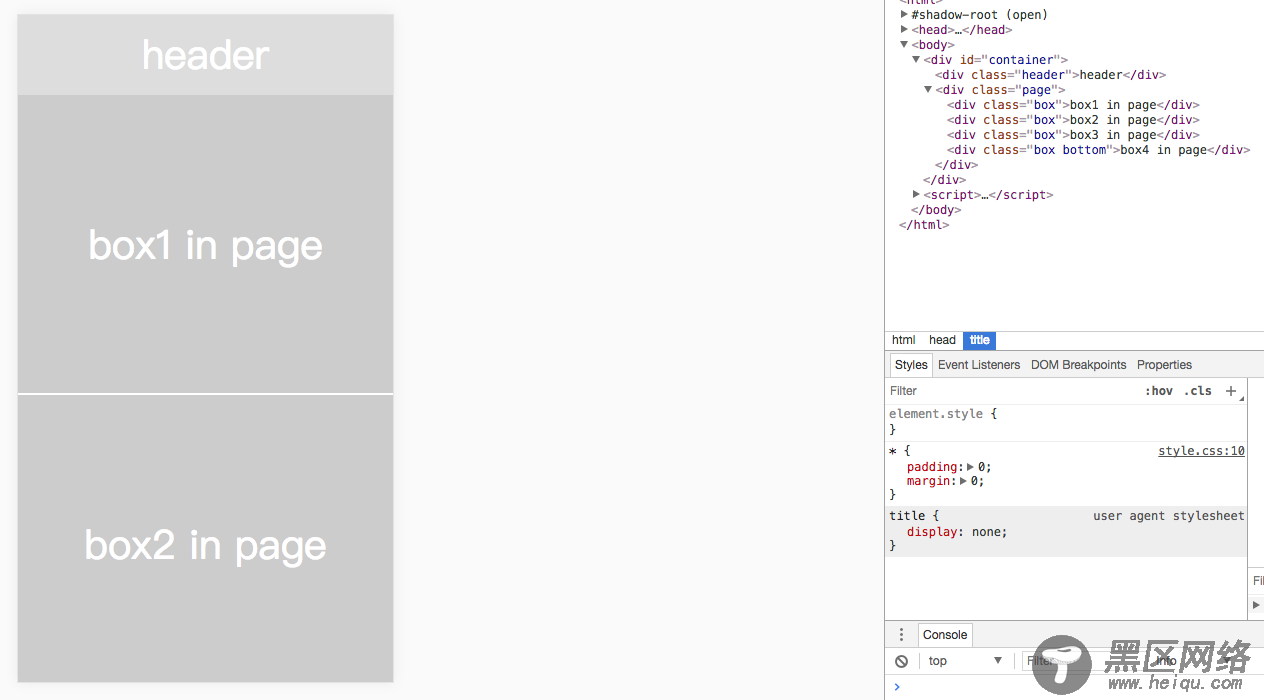The width and height of the screenshot is (1264, 700).
Task: Select the box2 in page DOM node
Action: click(1073, 120)
